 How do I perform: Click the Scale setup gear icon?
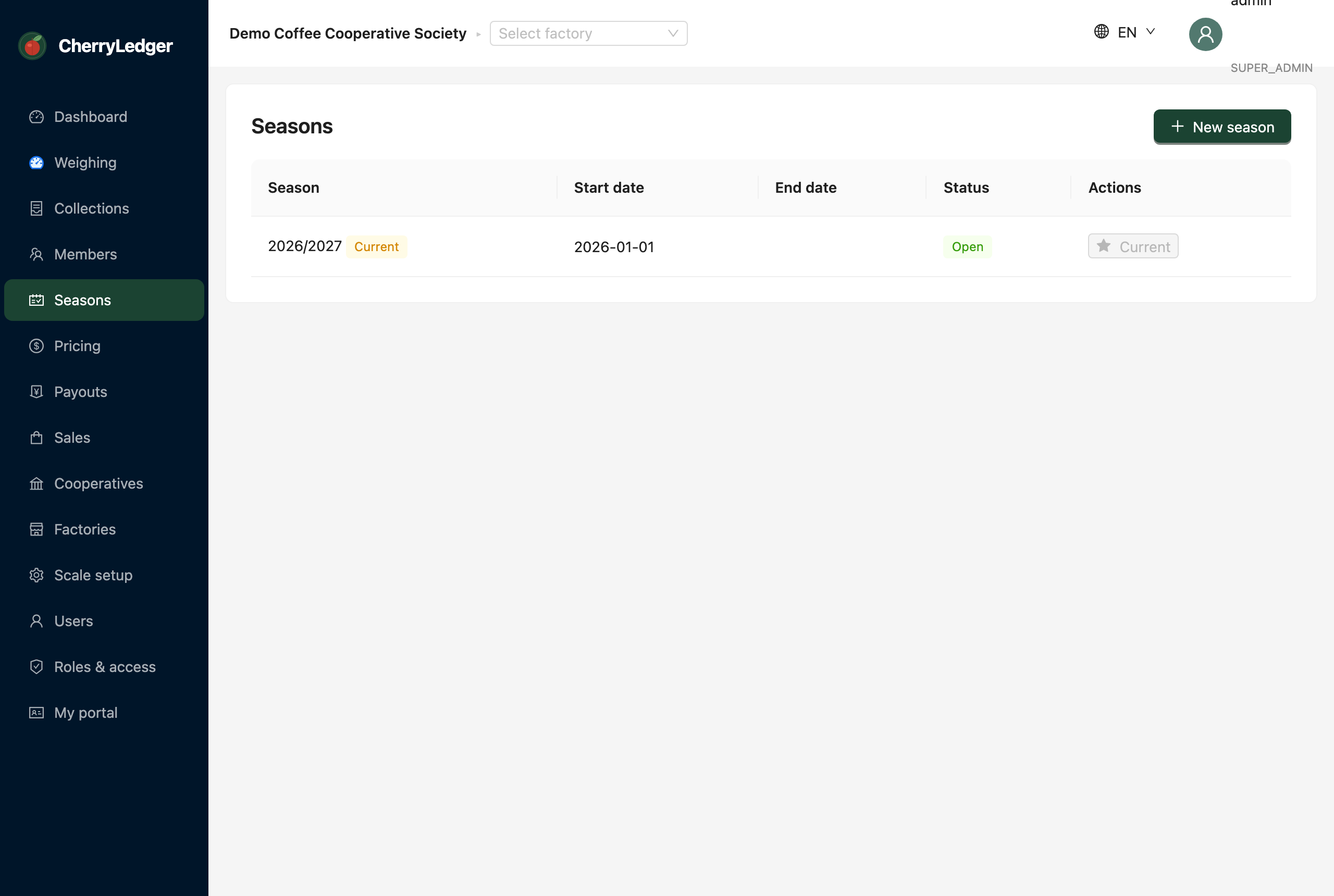(x=36, y=575)
